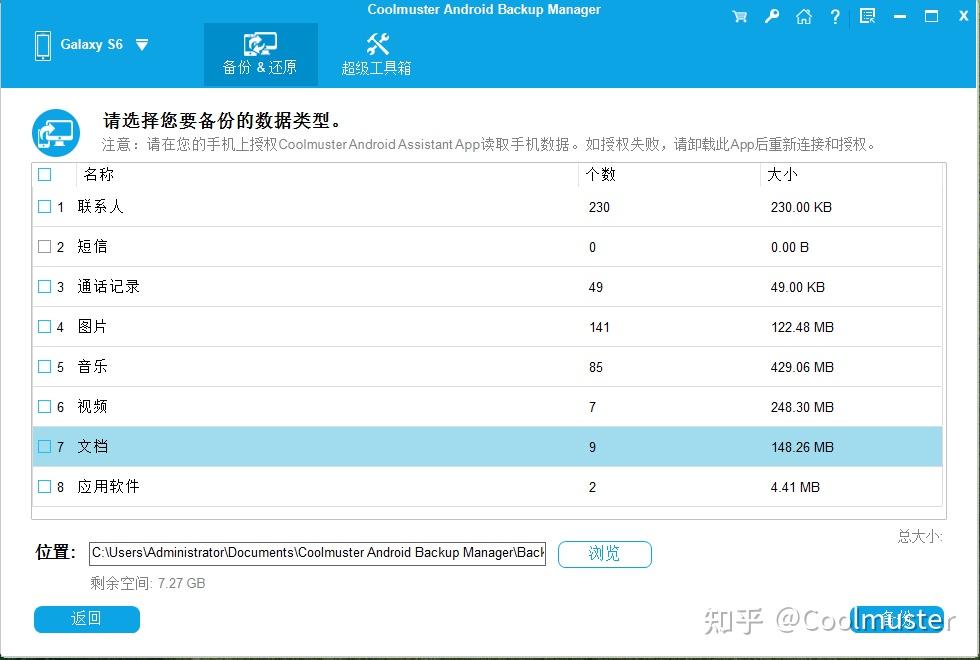Click the 返回 back button
980x660 pixels.
tap(87, 619)
